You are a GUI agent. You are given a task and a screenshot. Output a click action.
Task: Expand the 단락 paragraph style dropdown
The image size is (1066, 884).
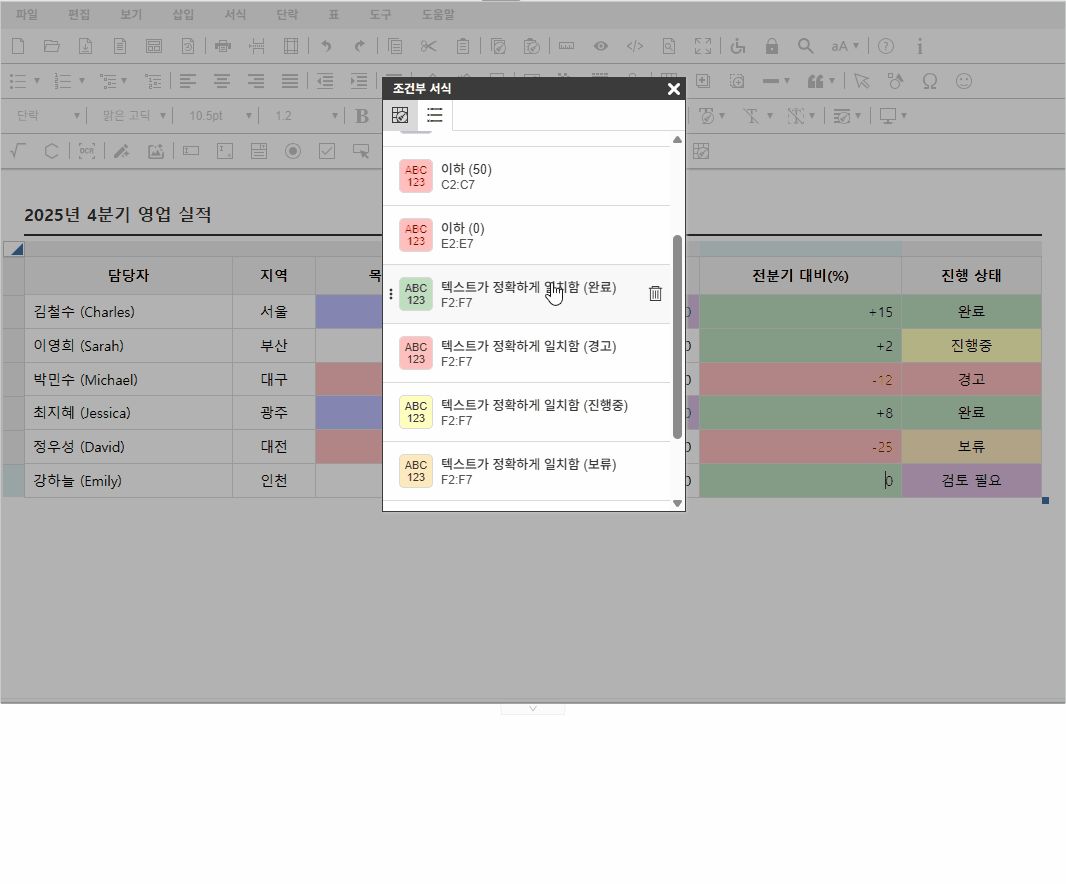pyautogui.click(x=48, y=116)
